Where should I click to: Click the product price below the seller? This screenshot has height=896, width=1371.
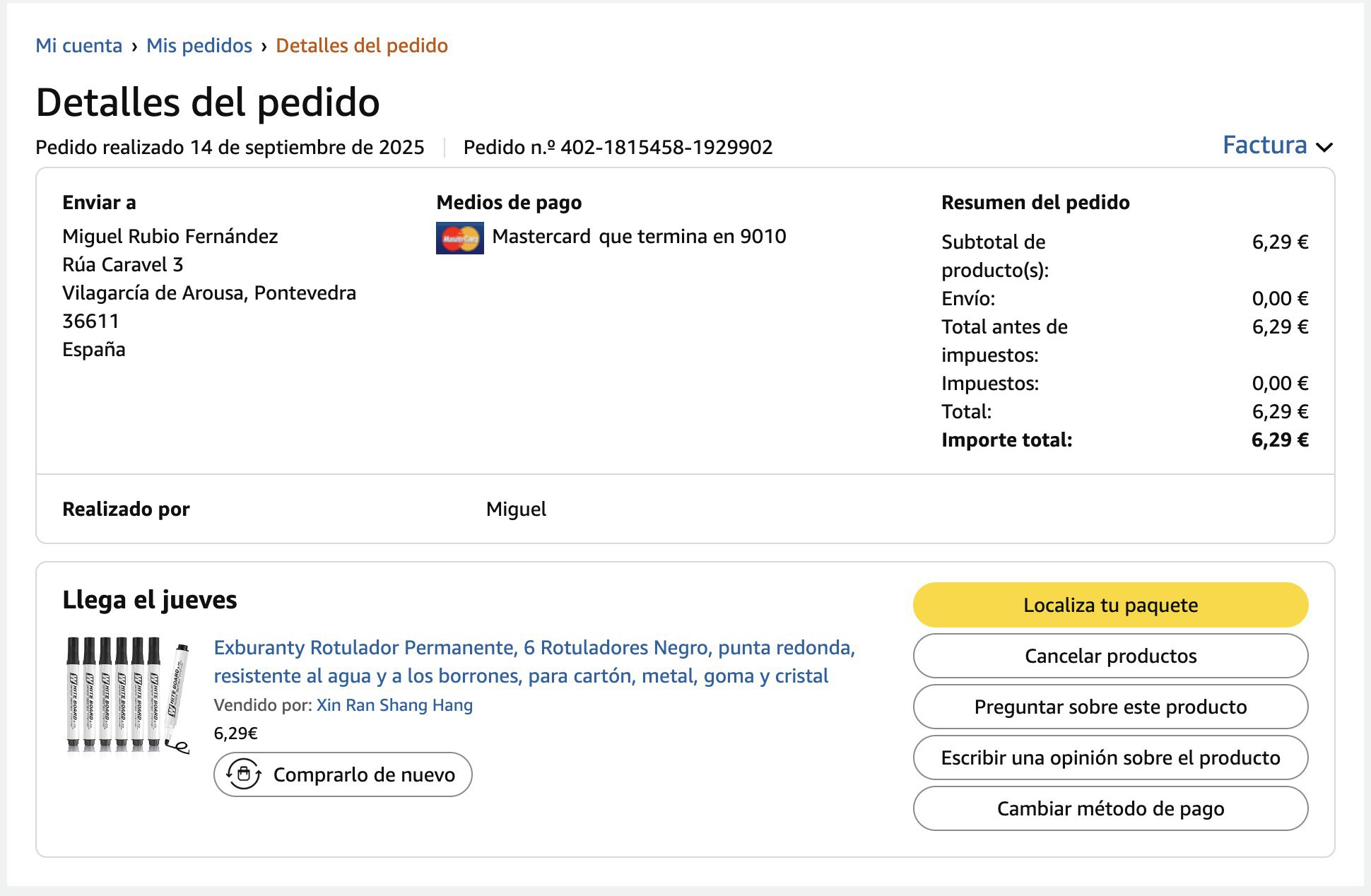tap(235, 733)
